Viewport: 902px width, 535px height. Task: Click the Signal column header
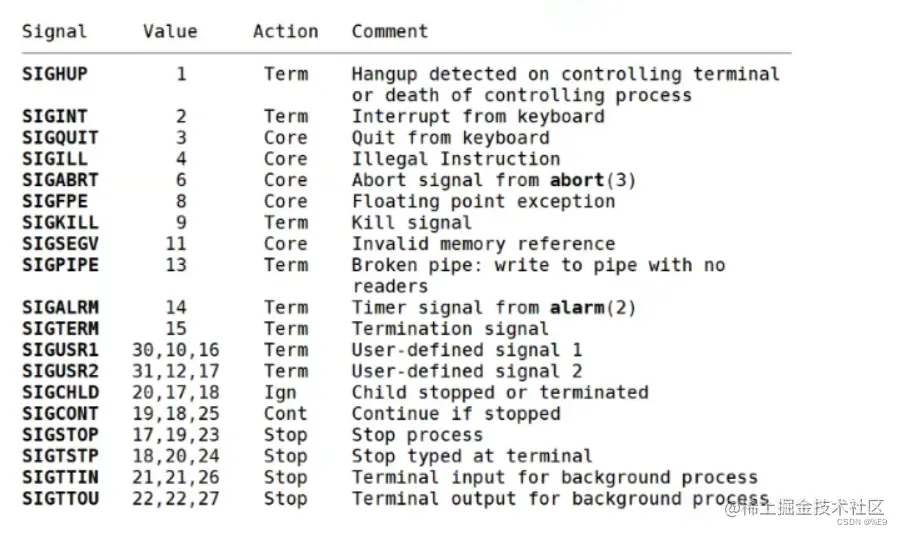pyautogui.click(x=54, y=32)
